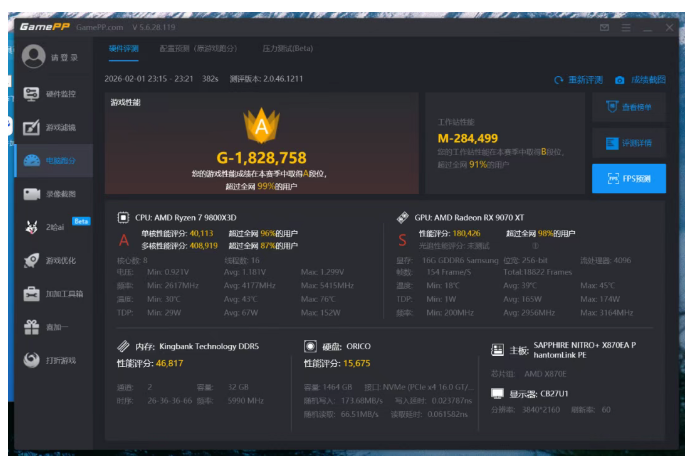688x467 pixels.
Task: Open 打折游戏 discounted games in sidebar
Action: pos(52,360)
